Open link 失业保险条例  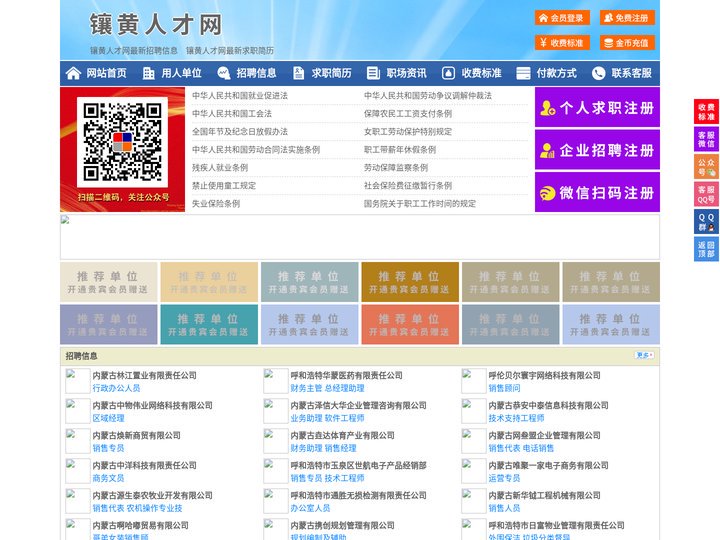(216, 203)
